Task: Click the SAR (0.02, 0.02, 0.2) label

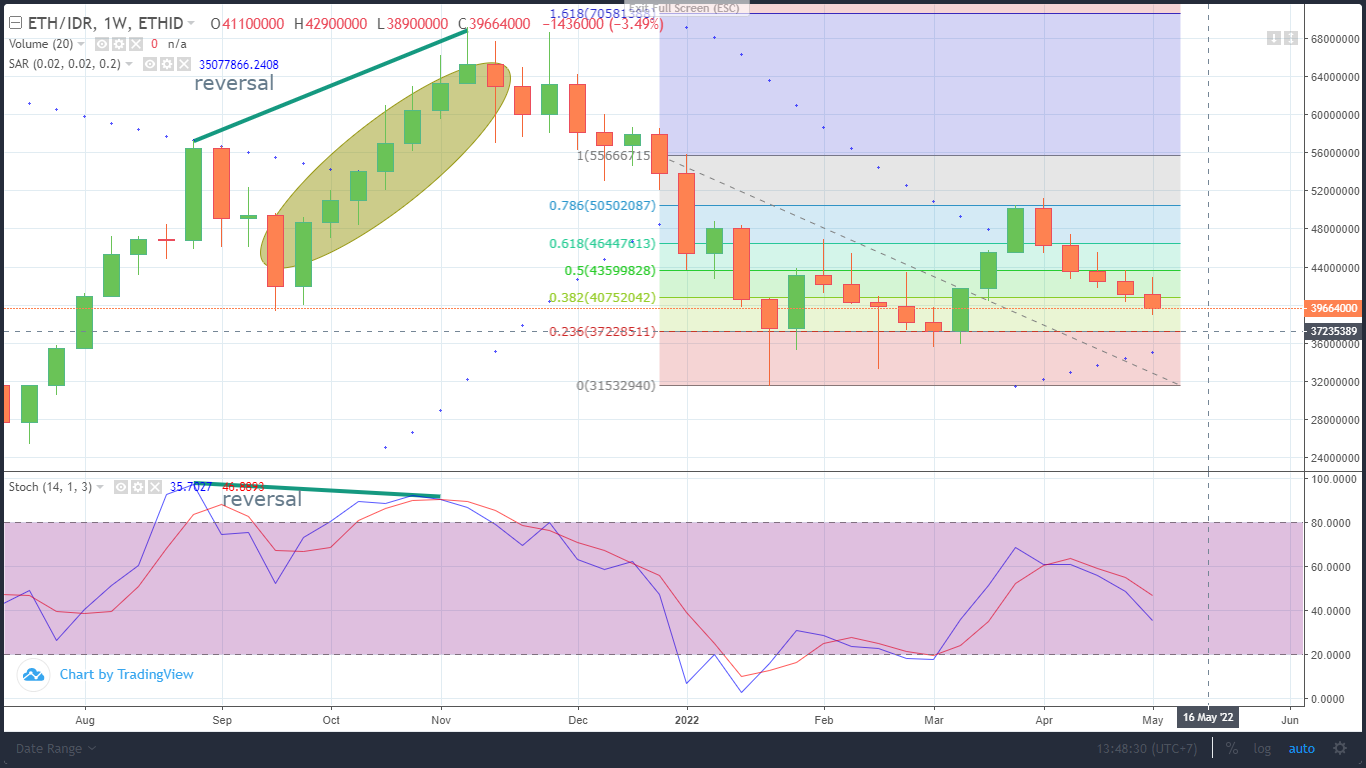Action: (x=65, y=64)
